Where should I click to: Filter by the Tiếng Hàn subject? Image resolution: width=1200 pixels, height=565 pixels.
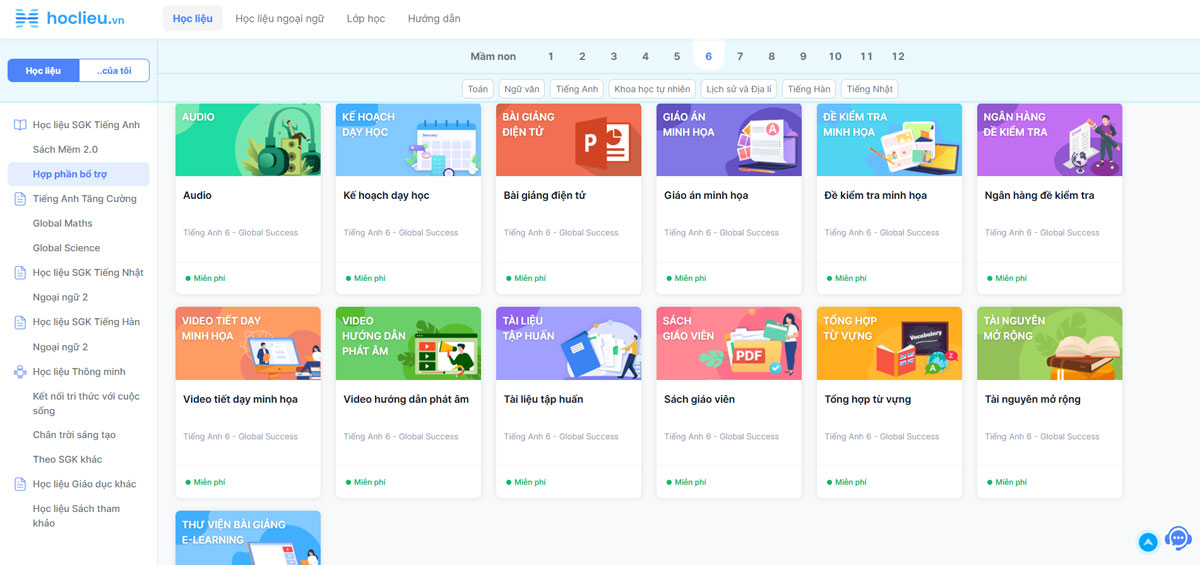(809, 89)
